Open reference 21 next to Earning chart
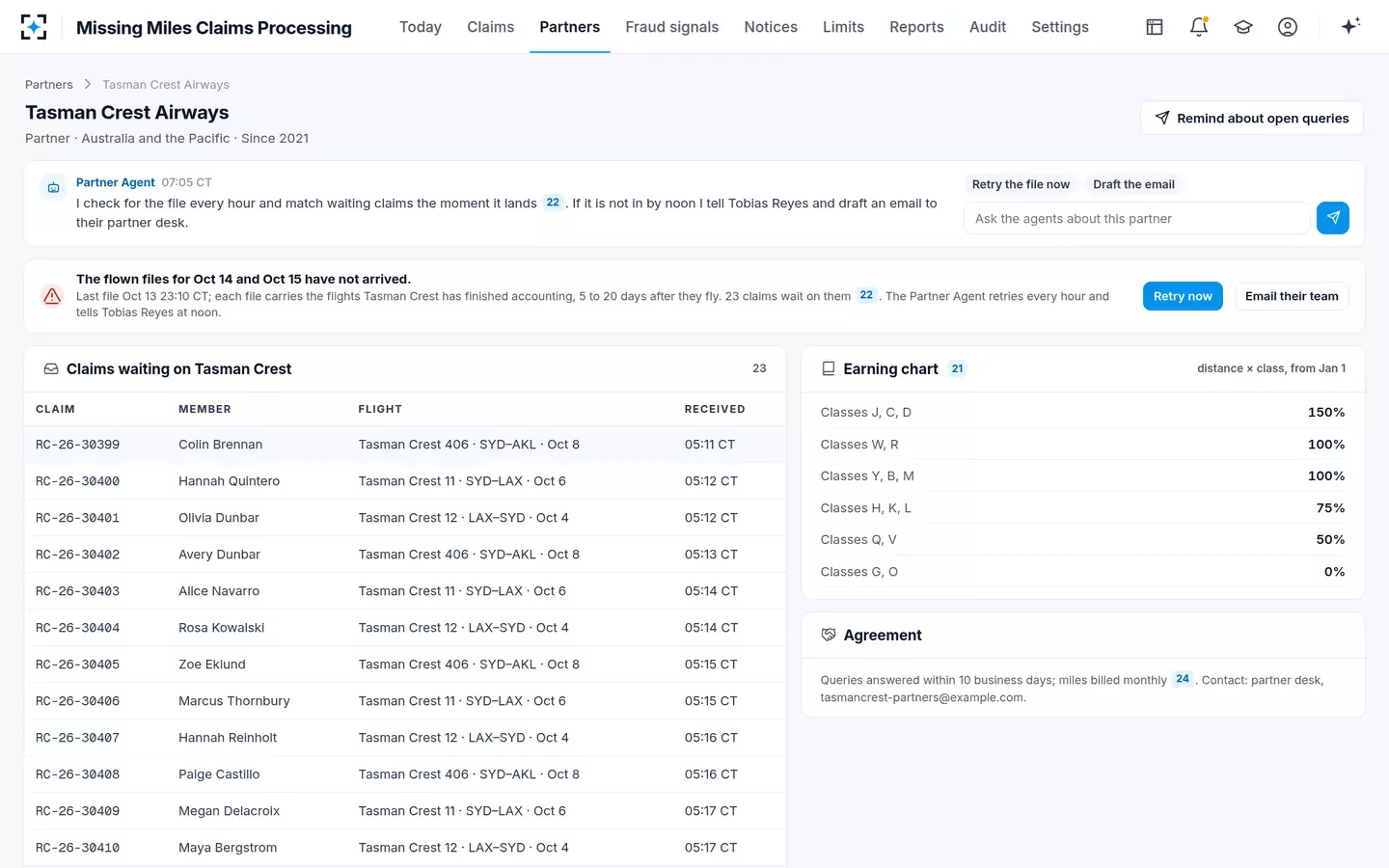The image size is (1389, 868). (957, 368)
